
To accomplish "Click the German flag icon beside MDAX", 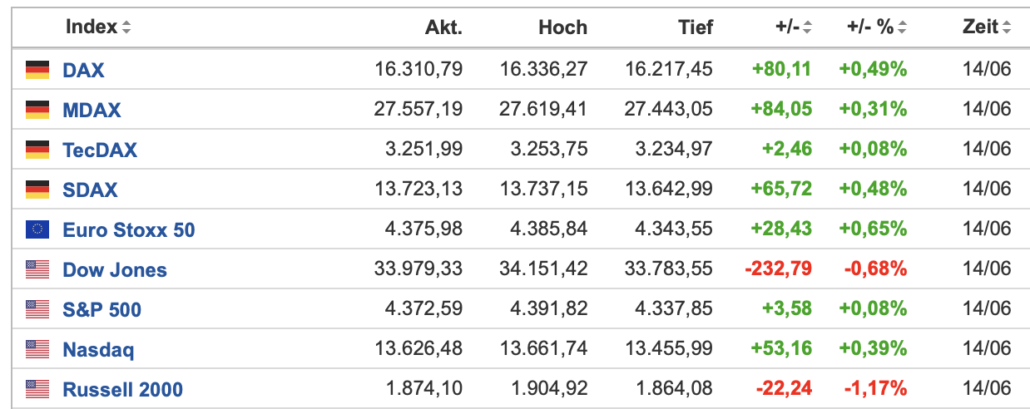I will (x=37, y=110).
